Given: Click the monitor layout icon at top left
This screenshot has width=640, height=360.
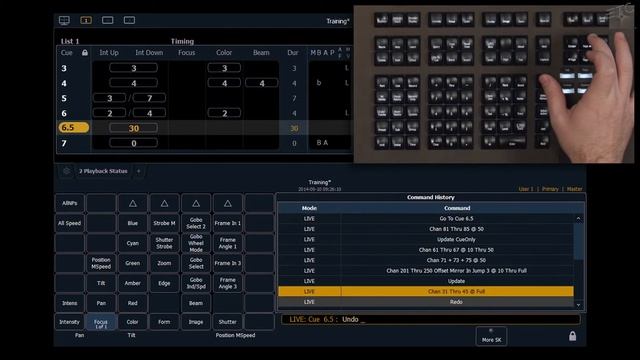Looking at the screenshot, I should 64,20.
